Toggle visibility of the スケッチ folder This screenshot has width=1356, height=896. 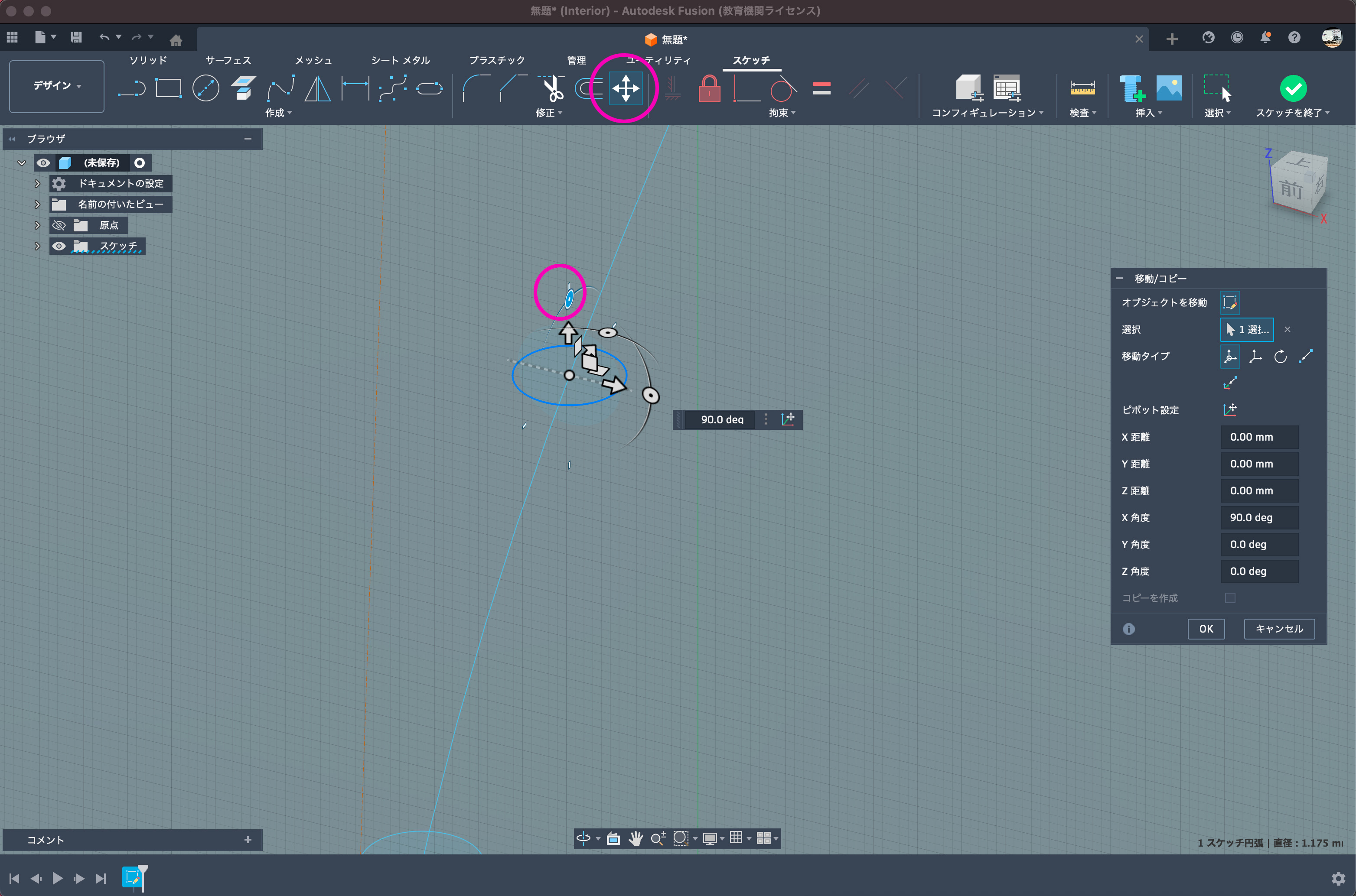click(59, 246)
